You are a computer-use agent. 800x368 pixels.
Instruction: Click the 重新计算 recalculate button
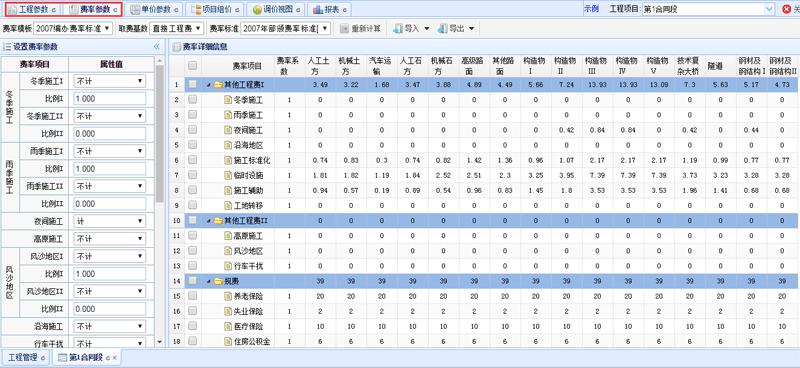coord(361,29)
